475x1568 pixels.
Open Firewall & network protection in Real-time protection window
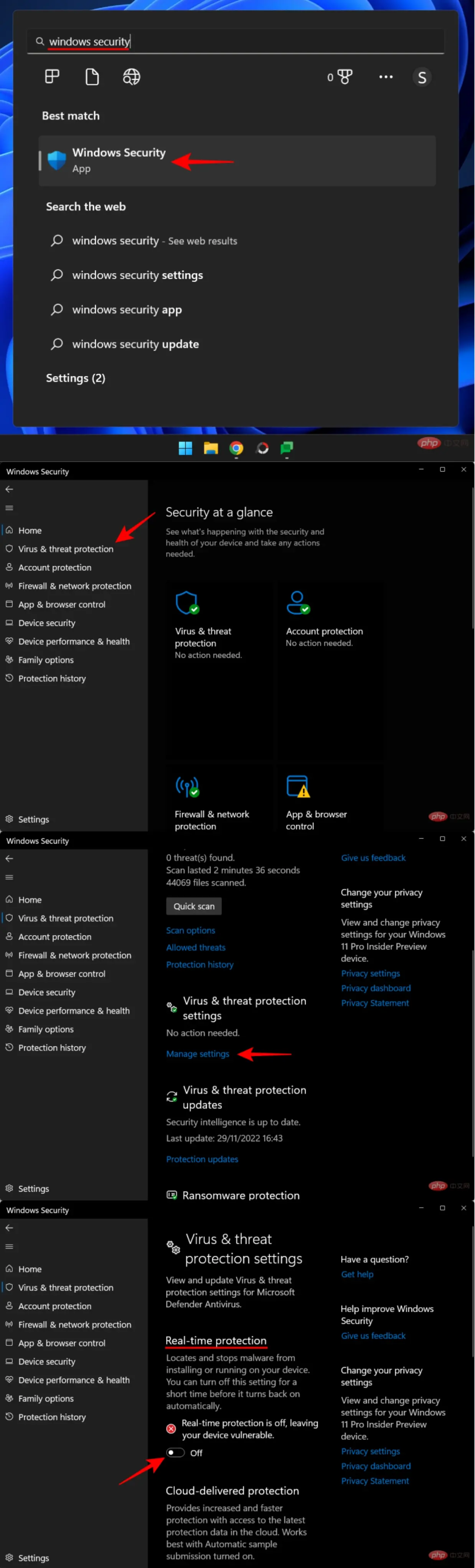(x=74, y=1324)
